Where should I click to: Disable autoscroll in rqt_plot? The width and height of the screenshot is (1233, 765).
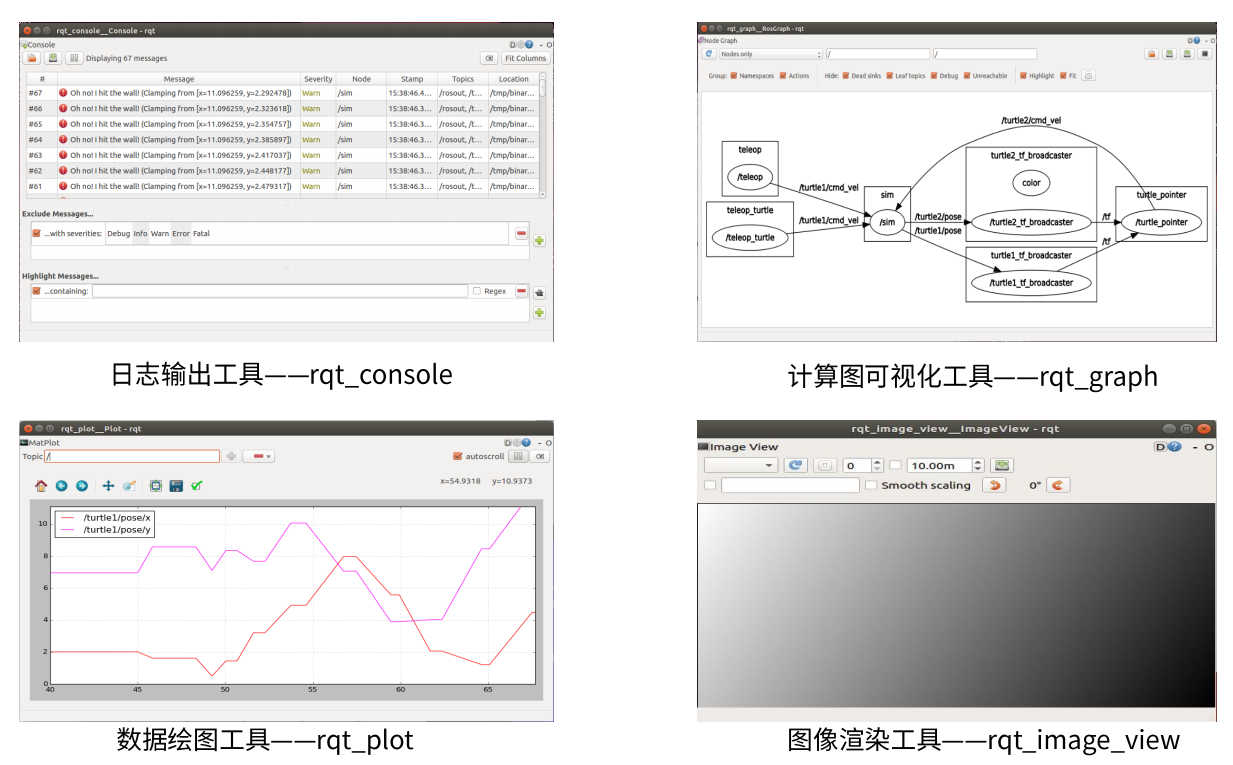click(x=457, y=456)
